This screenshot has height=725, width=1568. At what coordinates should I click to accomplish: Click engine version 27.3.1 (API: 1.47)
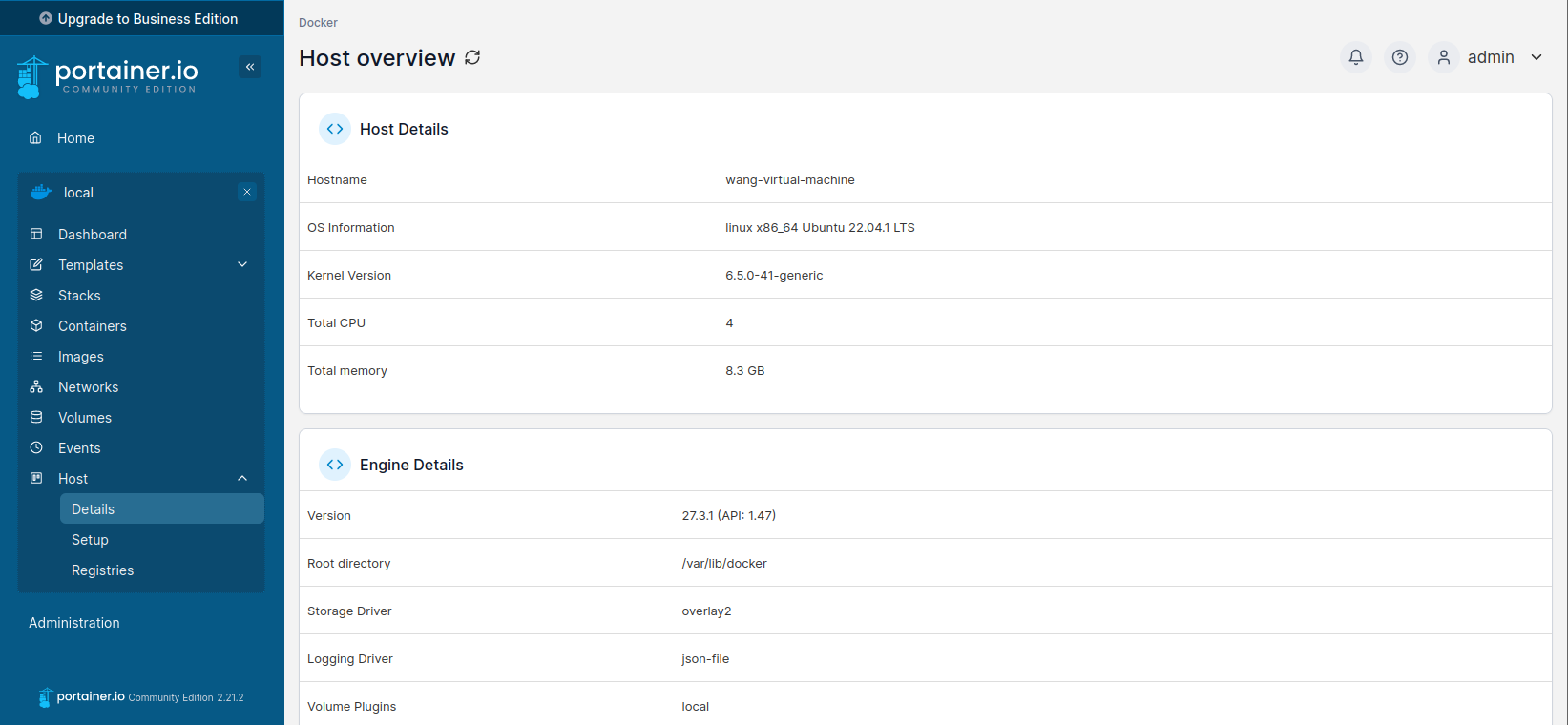[x=729, y=515]
